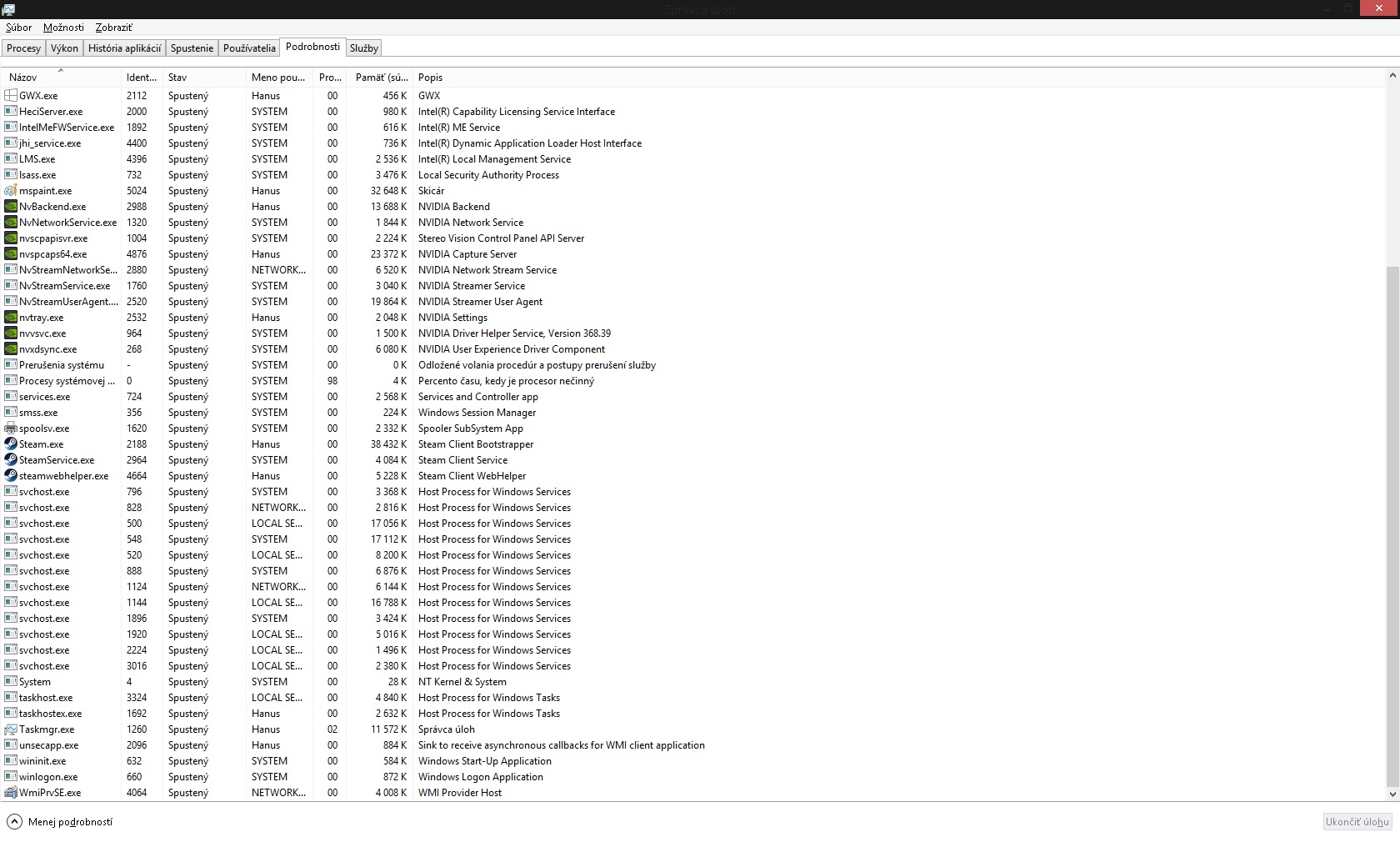
Task: Click the mspaint.exe process icon
Action: pyautogui.click(x=11, y=191)
